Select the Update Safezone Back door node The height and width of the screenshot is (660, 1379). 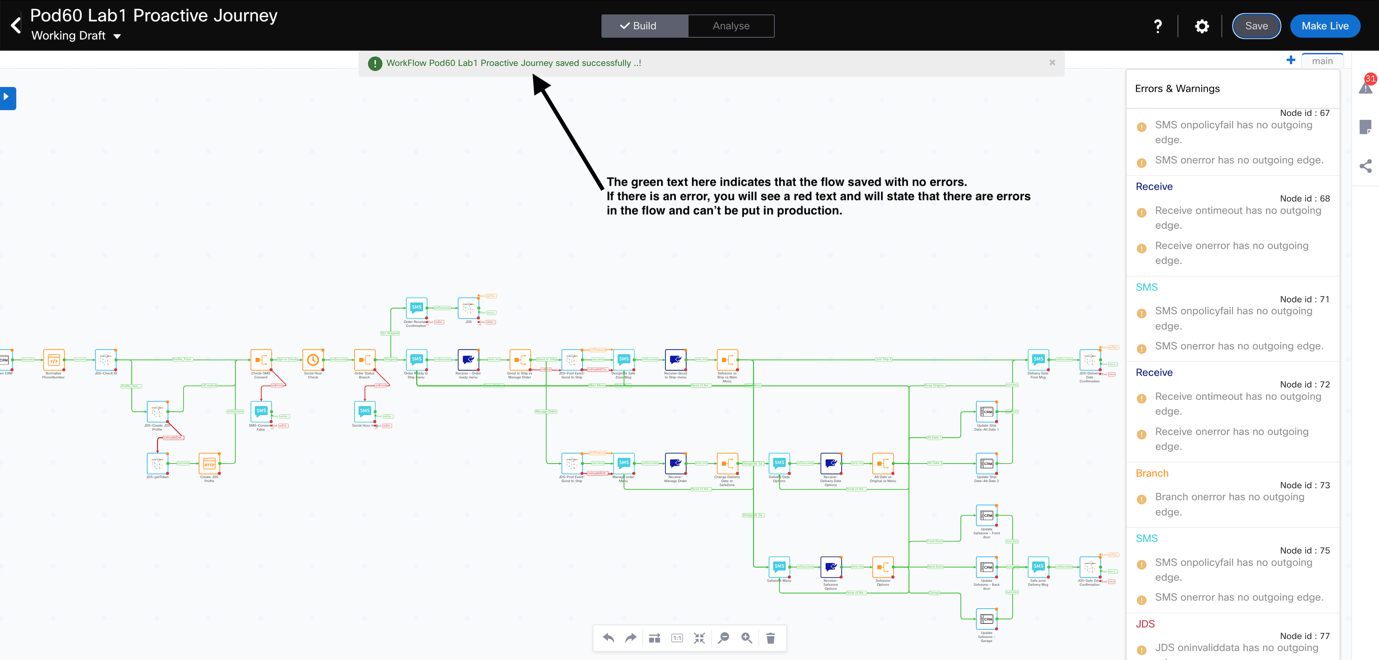coord(986,567)
